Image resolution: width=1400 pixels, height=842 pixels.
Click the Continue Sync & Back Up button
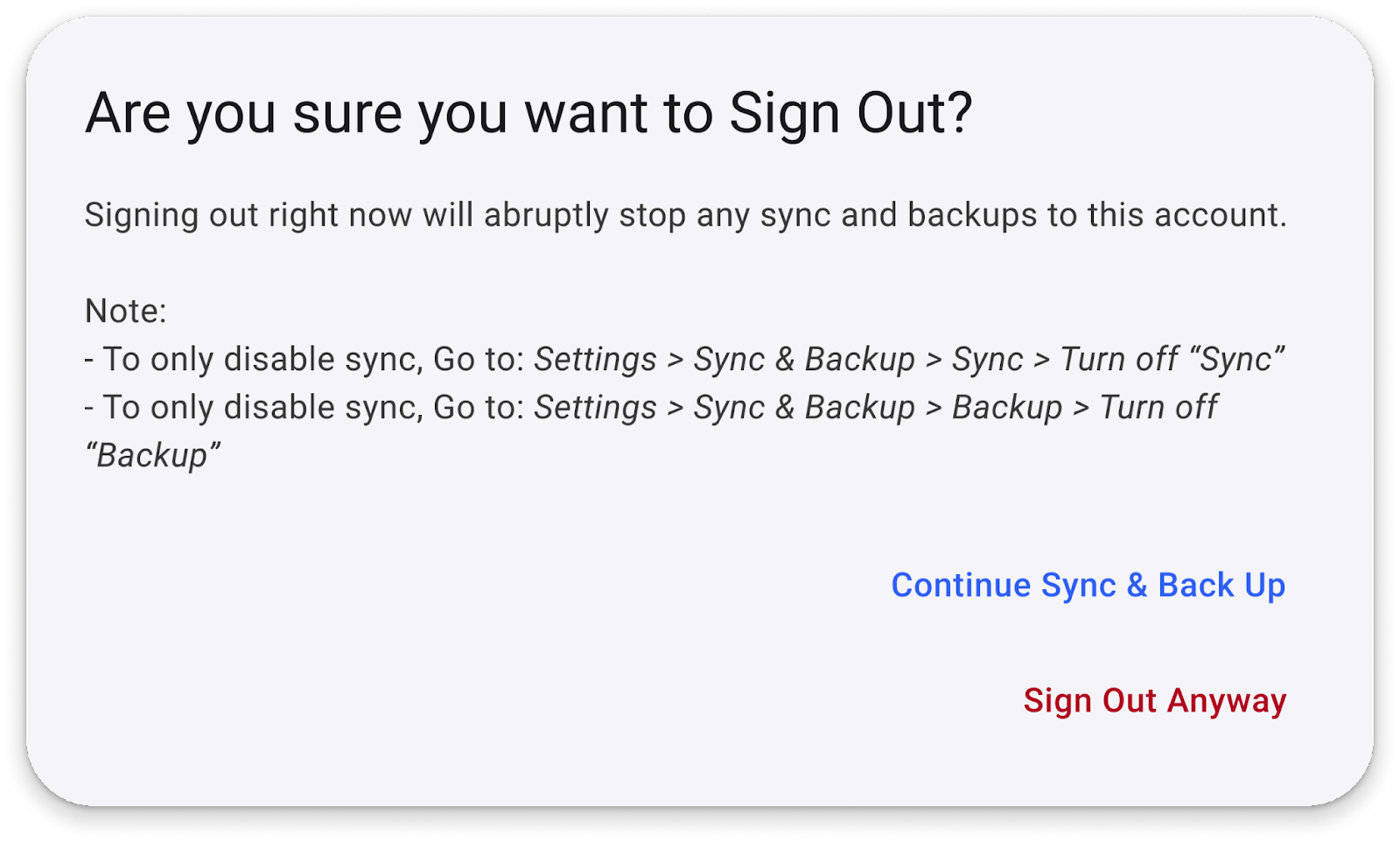[1088, 586]
